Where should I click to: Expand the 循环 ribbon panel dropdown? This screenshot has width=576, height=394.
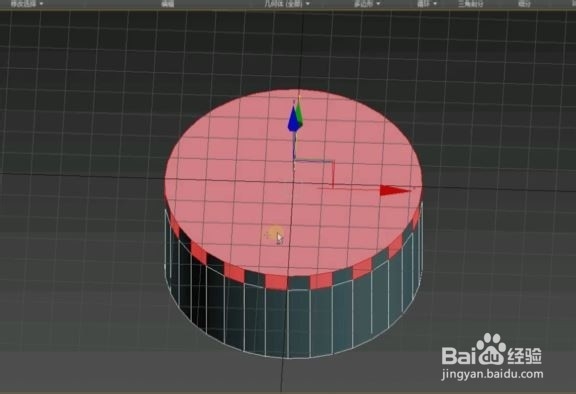pos(427,4)
